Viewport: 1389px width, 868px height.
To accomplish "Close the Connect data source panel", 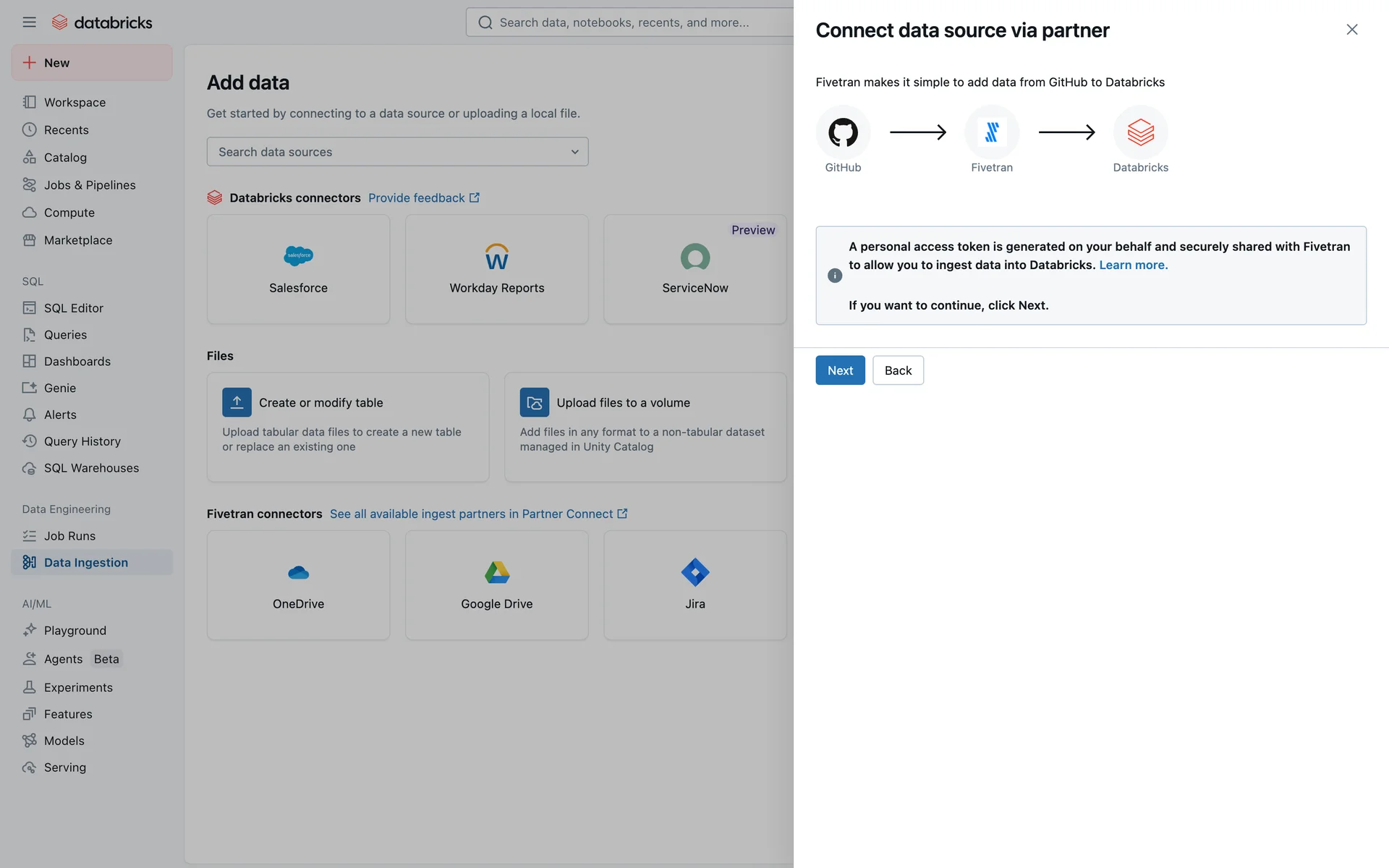I will click(x=1351, y=30).
